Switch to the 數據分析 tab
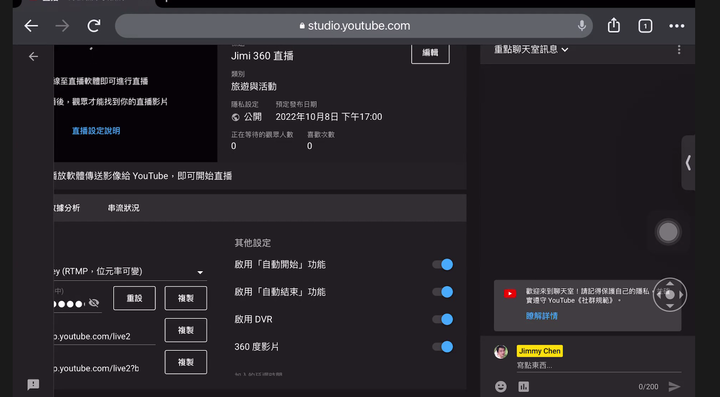Screen dimensions: 720x397 pyautogui.click(x=67, y=208)
